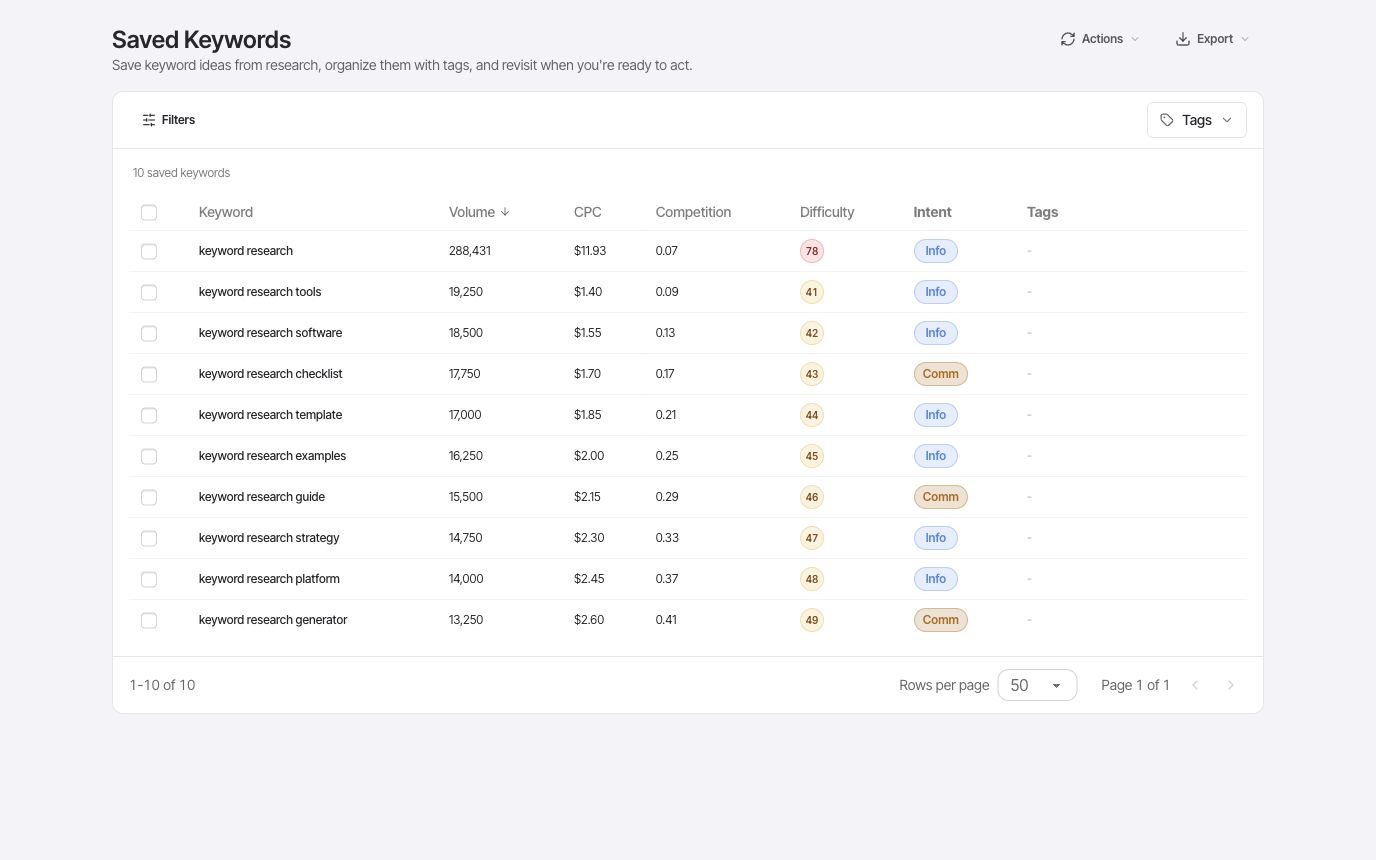This screenshot has height=860, width=1376.
Task: Sort by the Keyword column header
Action: click(x=226, y=212)
